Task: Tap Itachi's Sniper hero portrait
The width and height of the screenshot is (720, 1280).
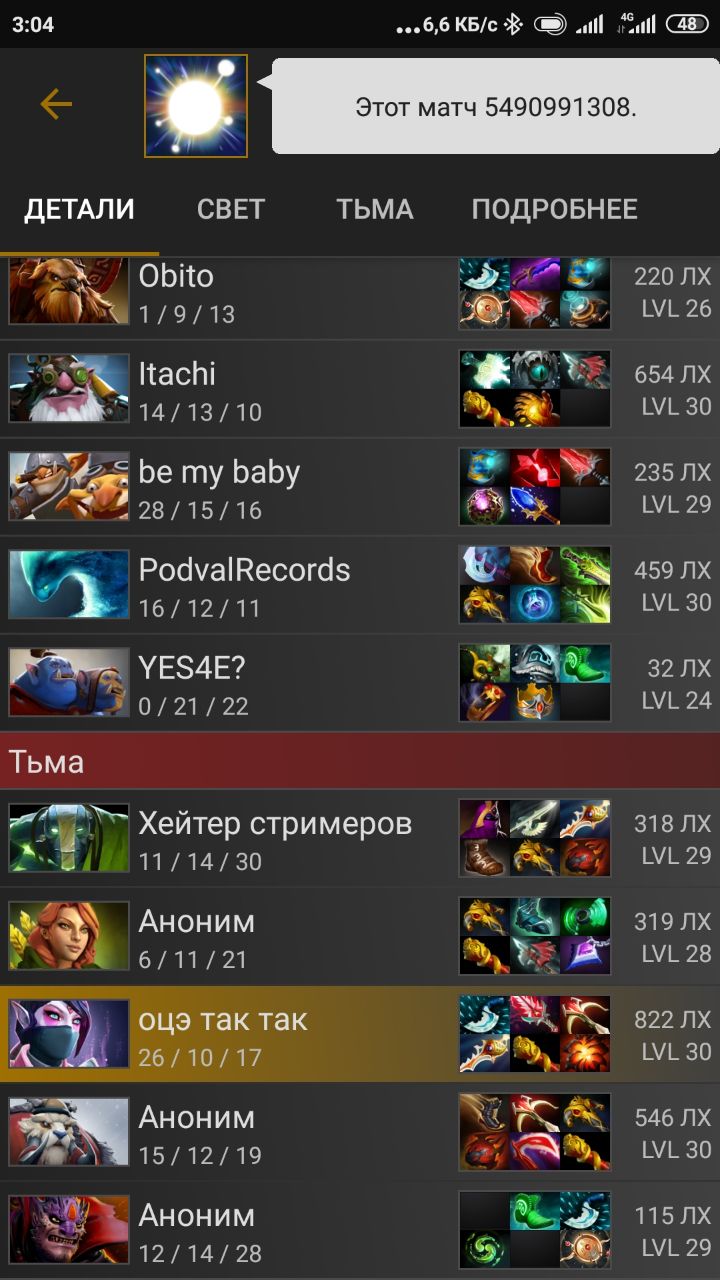Action: [x=69, y=388]
